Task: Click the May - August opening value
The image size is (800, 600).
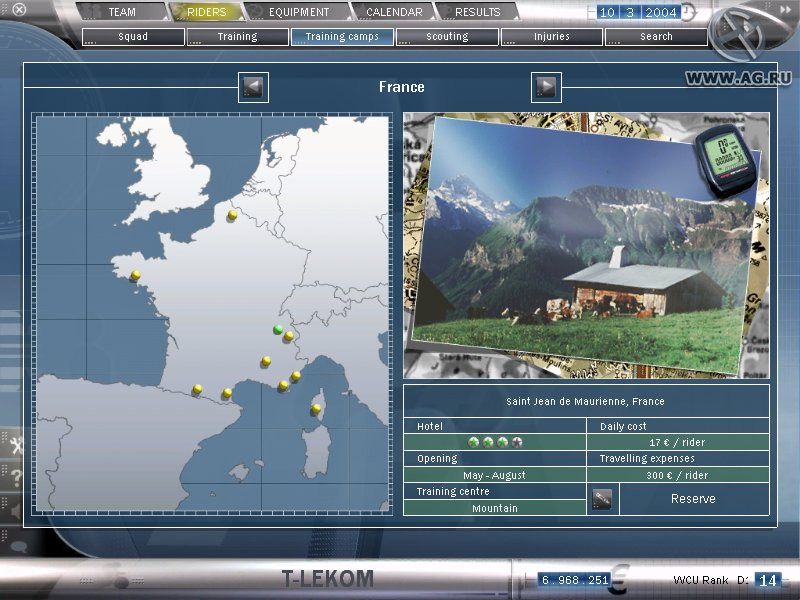Action: [494, 476]
